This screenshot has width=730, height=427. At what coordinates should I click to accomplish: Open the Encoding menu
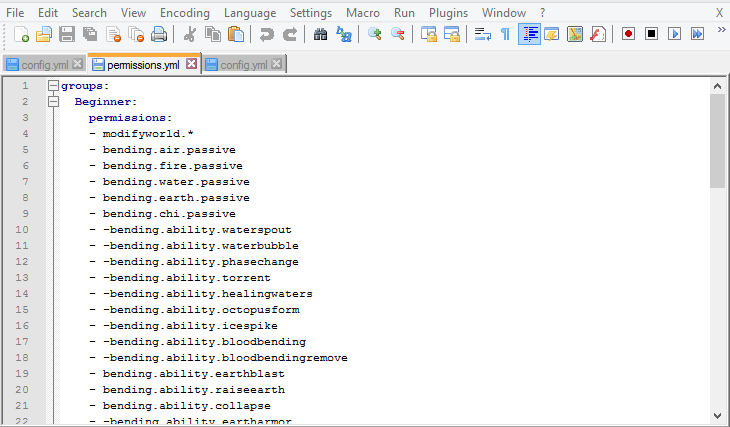[185, 13]
